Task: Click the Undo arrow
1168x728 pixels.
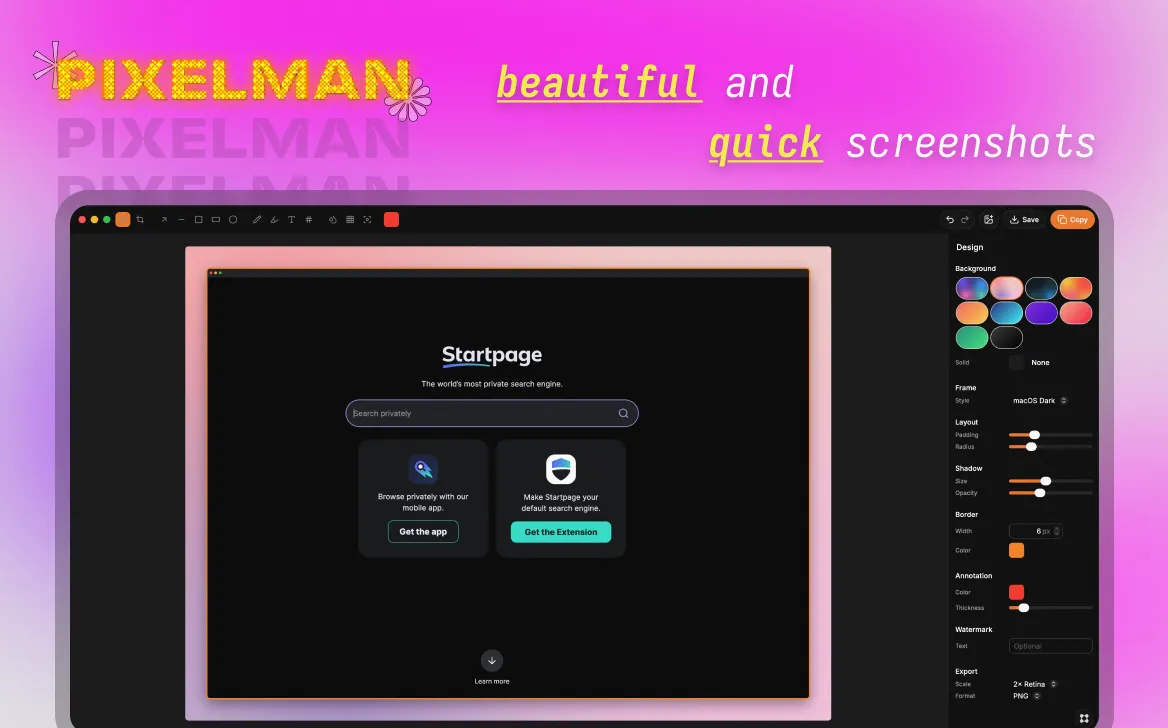Action: coord(950,220)
